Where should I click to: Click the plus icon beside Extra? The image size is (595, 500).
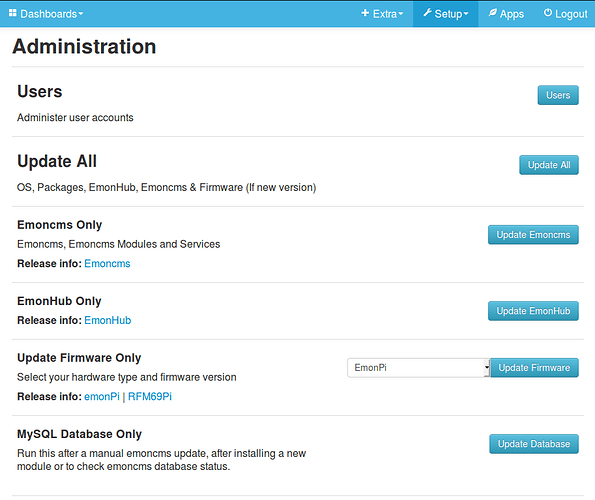[365, 13]
